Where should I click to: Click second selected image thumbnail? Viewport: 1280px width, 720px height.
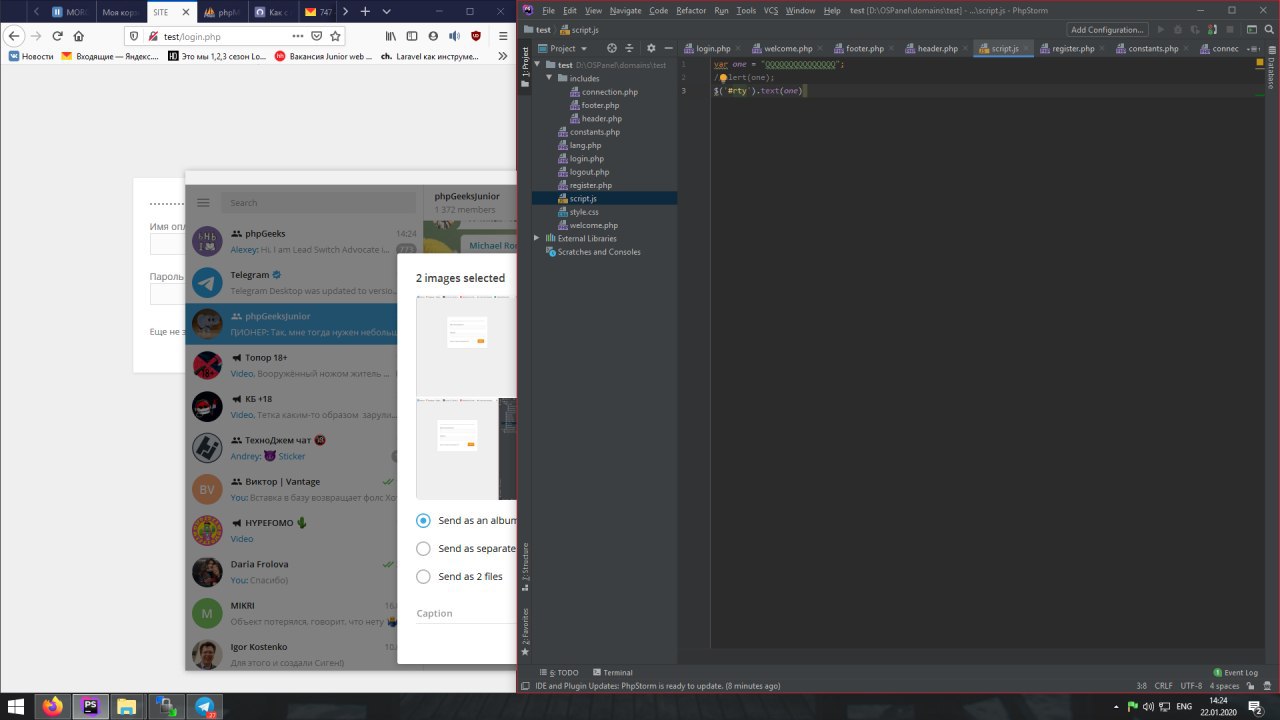(466, 448)
